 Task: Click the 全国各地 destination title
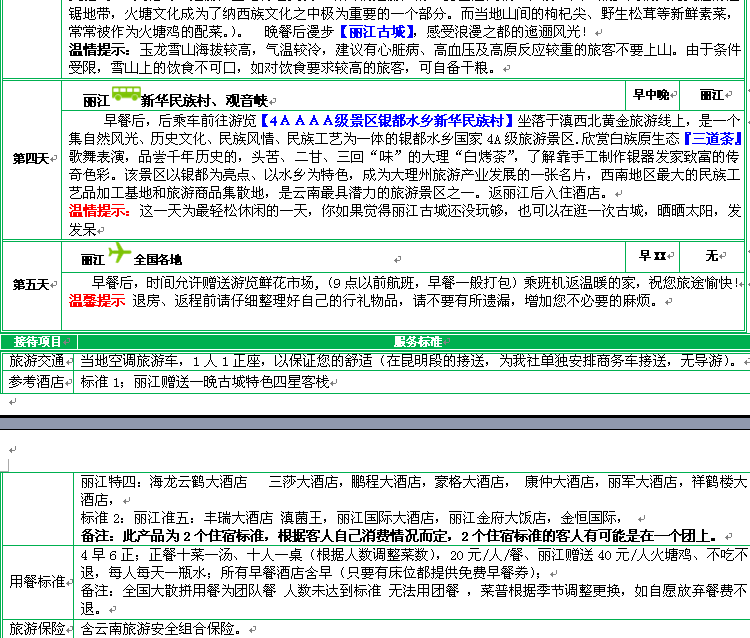[158, 259]
